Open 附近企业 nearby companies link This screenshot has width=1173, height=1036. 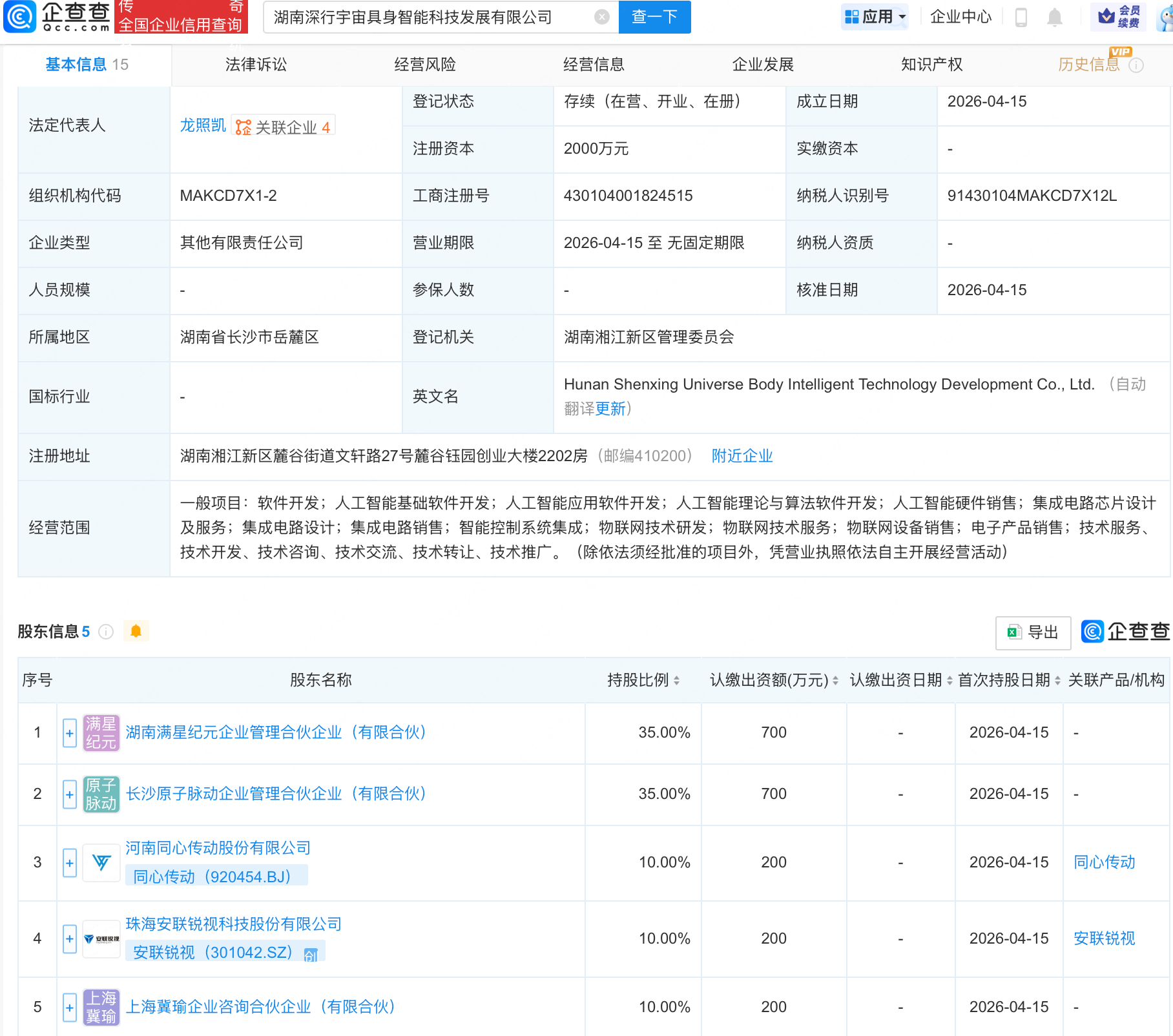click(x=742, y=456)
